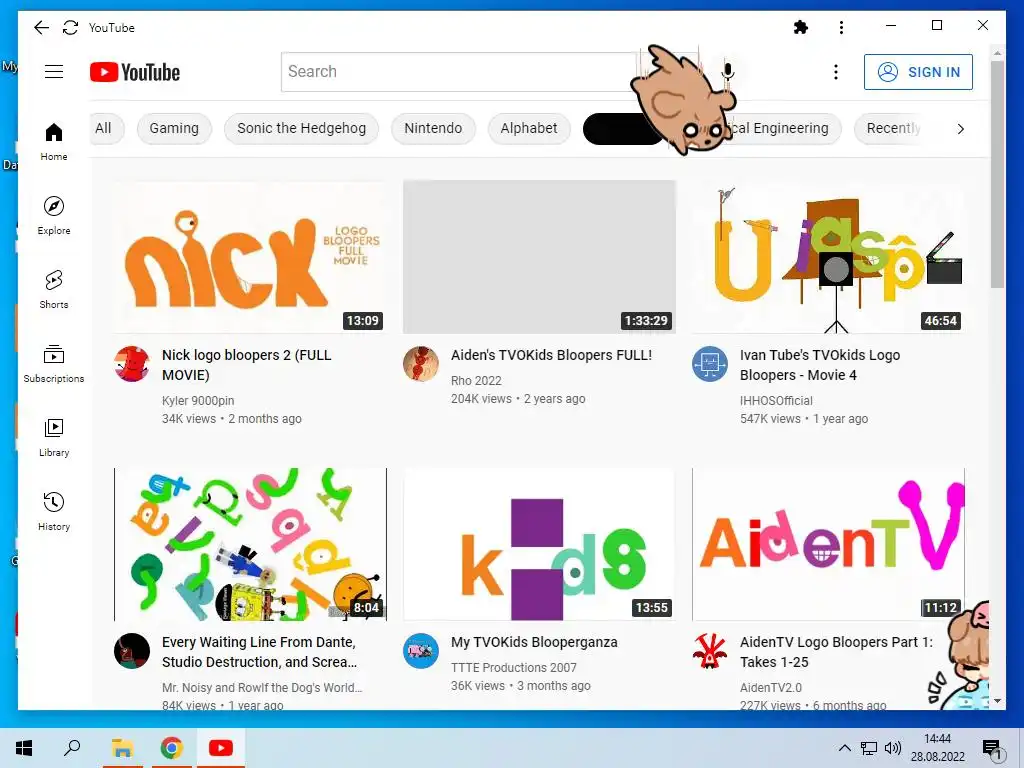Reload the page with the refresh icon
This screenshot has width=1024, height=768.
tap(71, 27)
